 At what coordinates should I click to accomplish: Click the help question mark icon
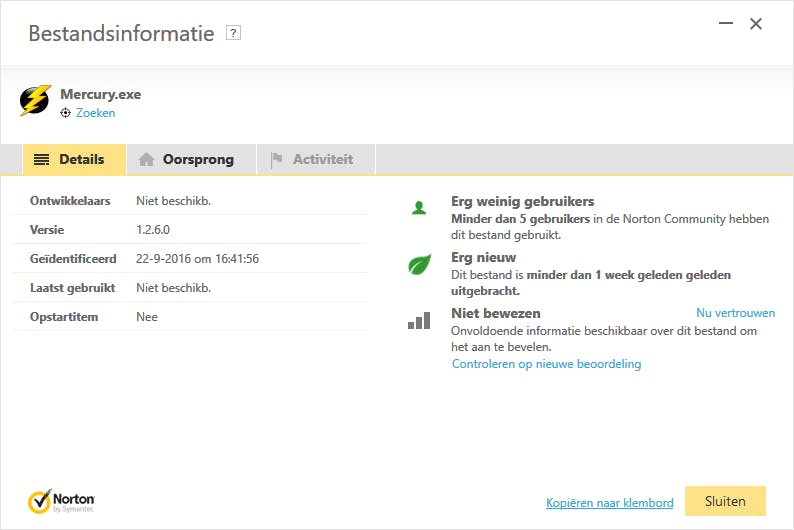coord(233,33)
